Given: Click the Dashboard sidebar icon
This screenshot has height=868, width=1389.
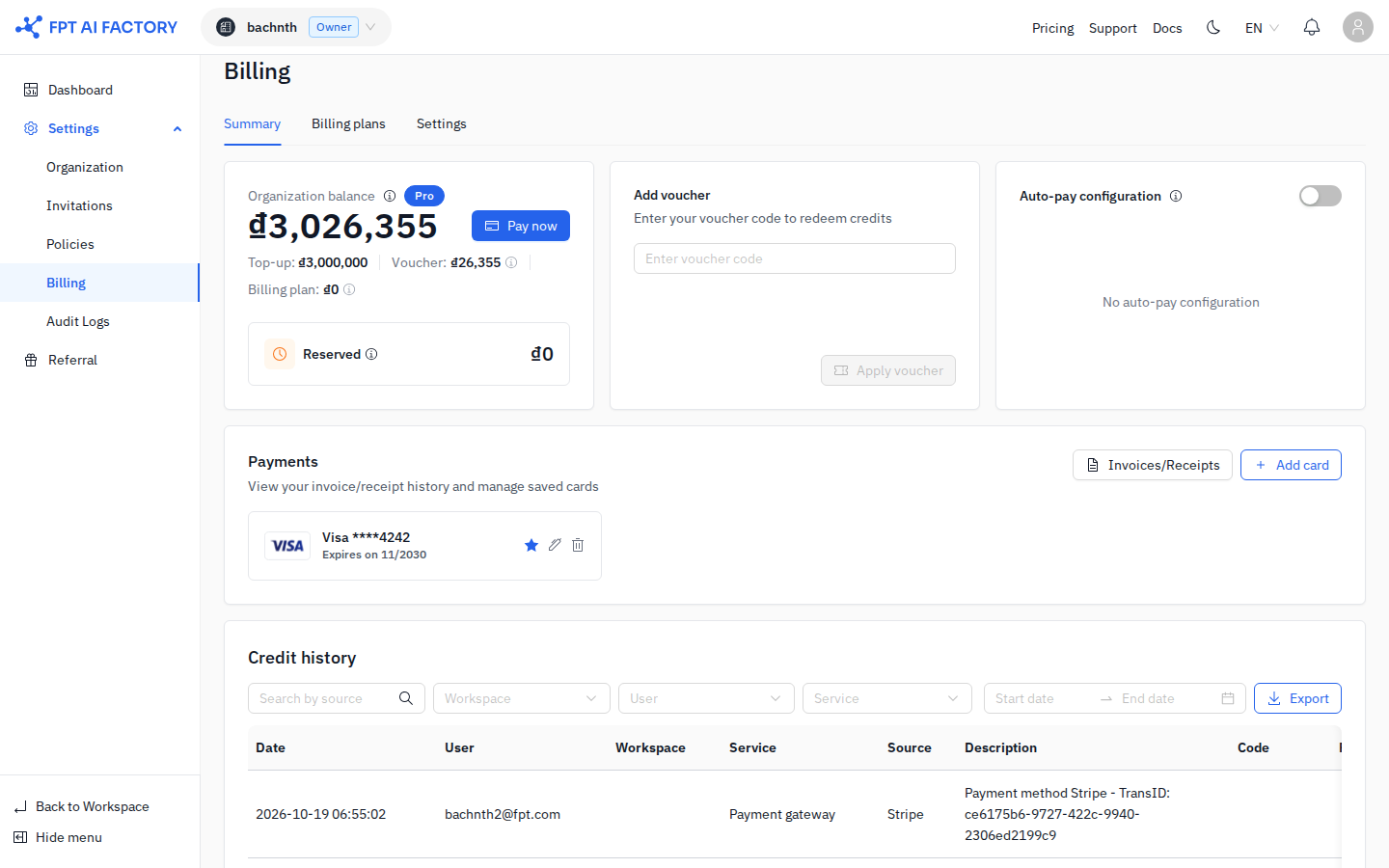Looking at the screenshot, I should point(31,90).
